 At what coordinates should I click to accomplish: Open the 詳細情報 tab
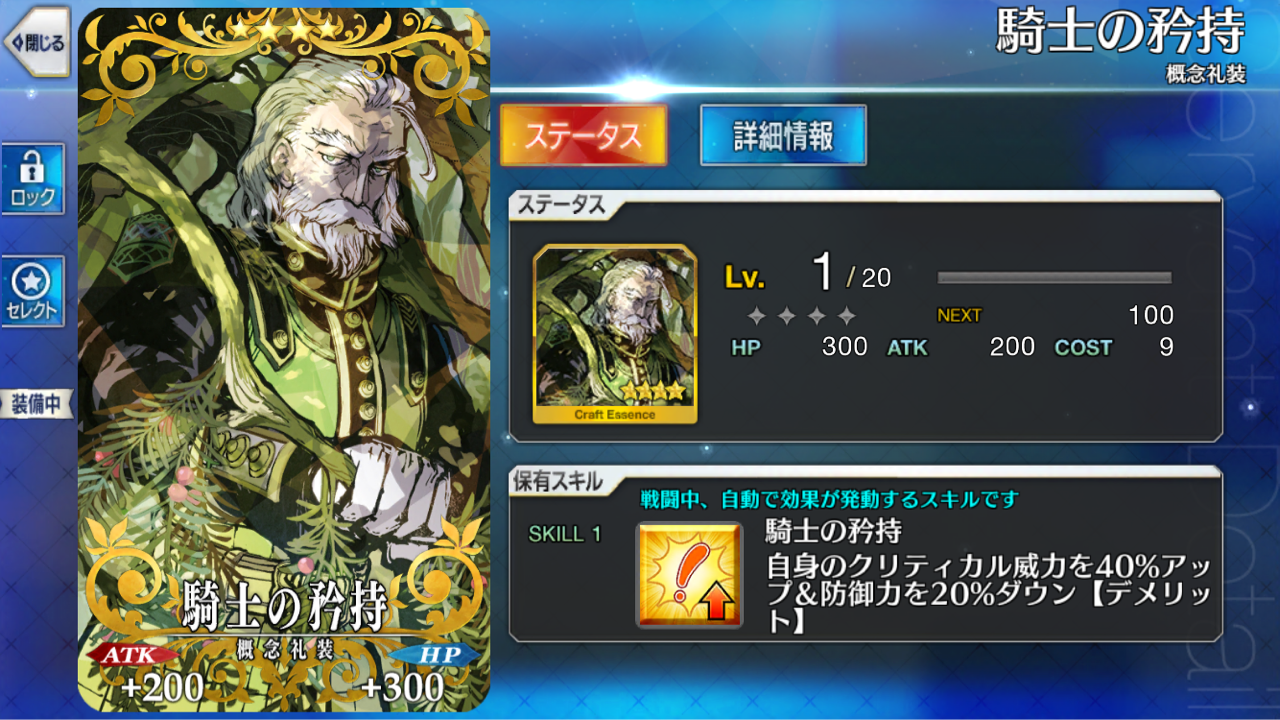(x=783, y=135)
